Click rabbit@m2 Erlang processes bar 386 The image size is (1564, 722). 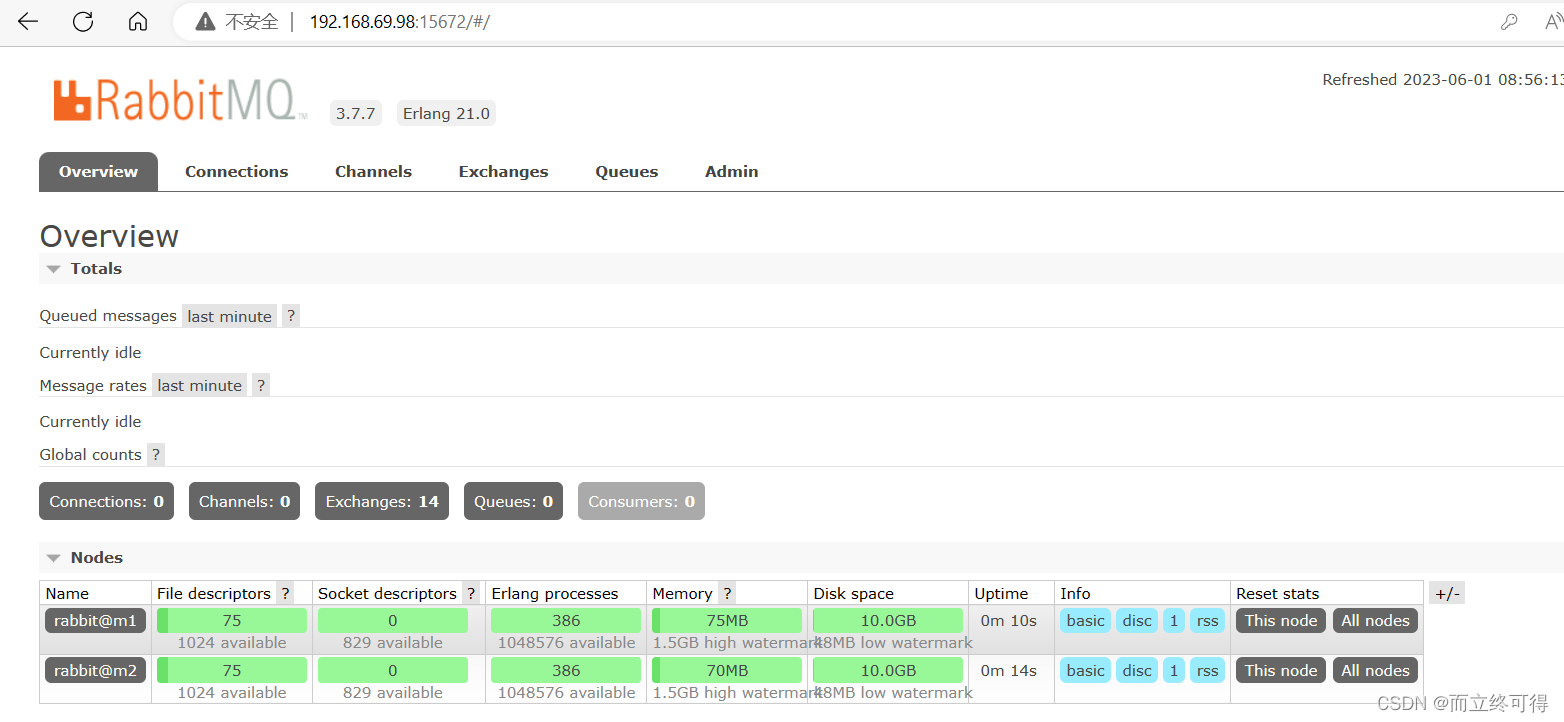566,670
